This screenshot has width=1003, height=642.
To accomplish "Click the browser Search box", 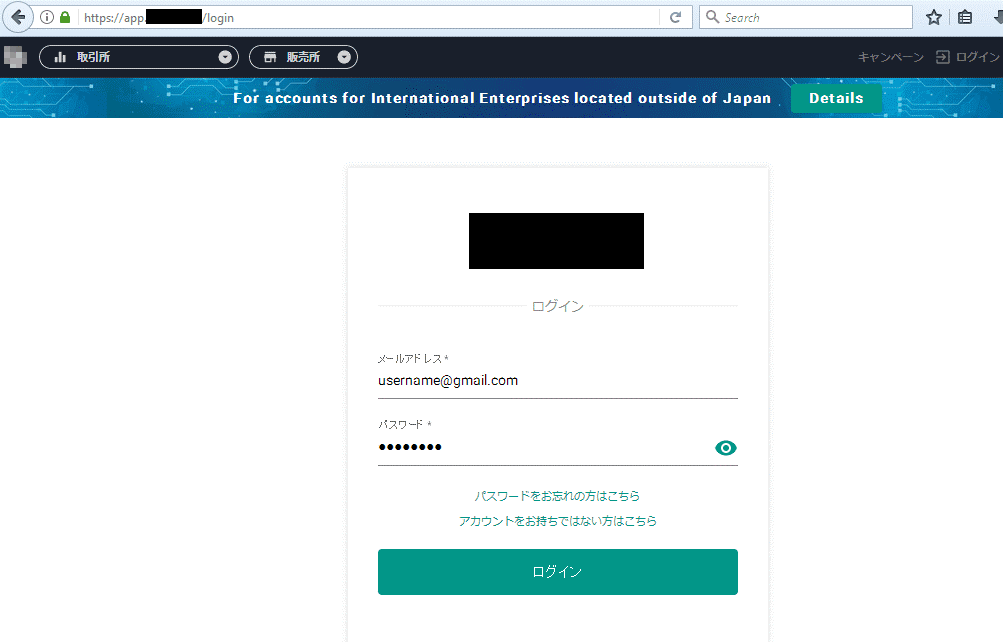I will [806, 17].
